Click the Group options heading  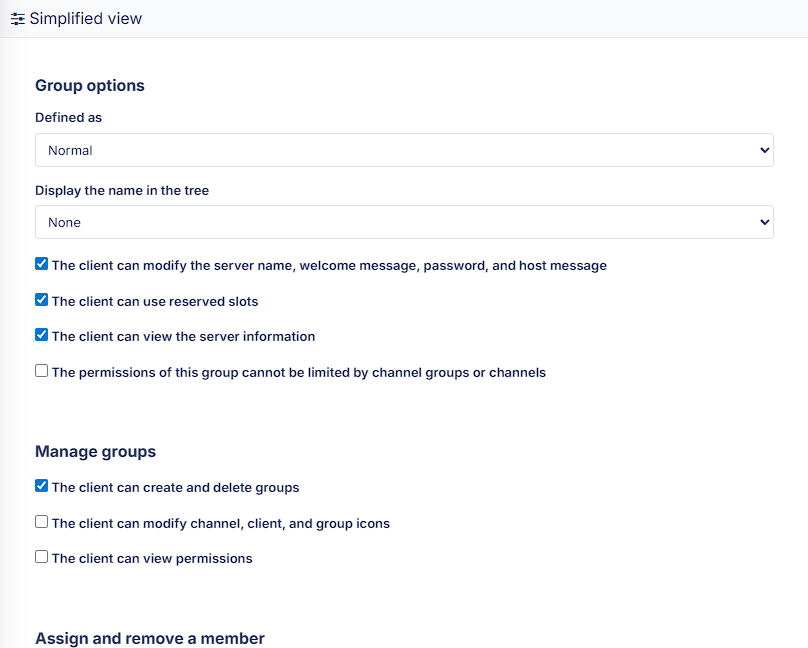[89, 85]
